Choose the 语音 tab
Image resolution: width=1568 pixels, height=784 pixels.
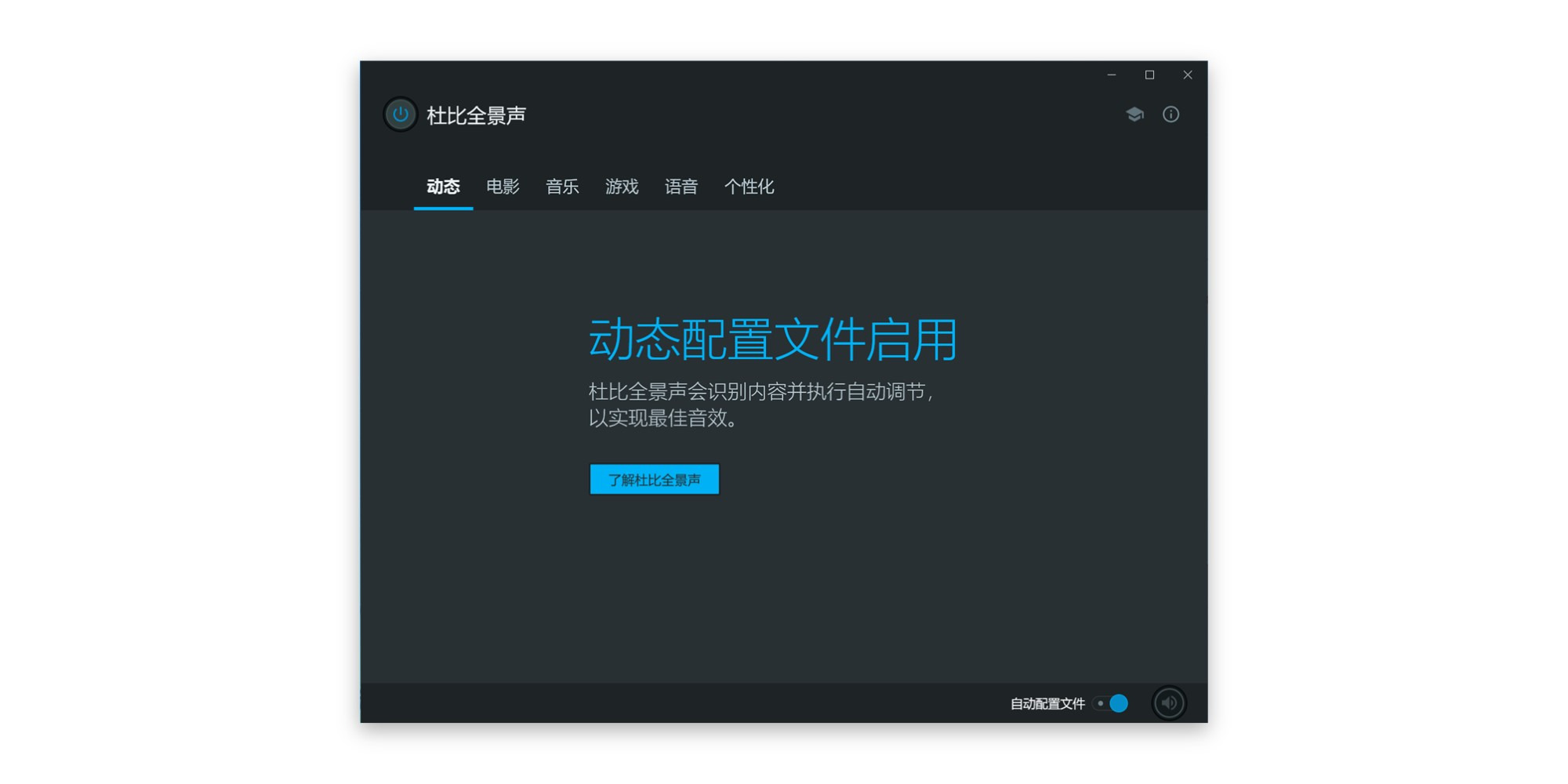[x=681, y=187]
